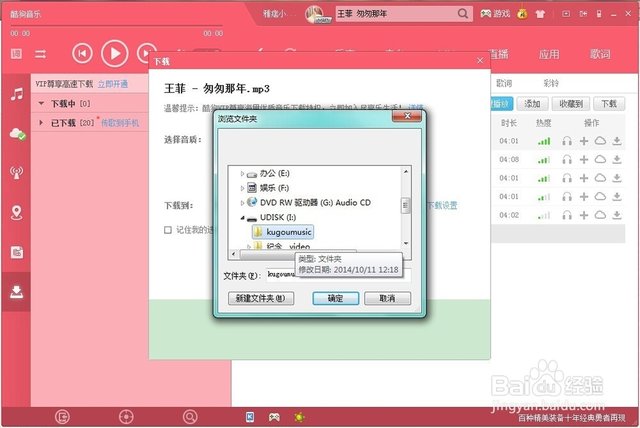Open the location pin sidebar icon

(x=17, y=212)
